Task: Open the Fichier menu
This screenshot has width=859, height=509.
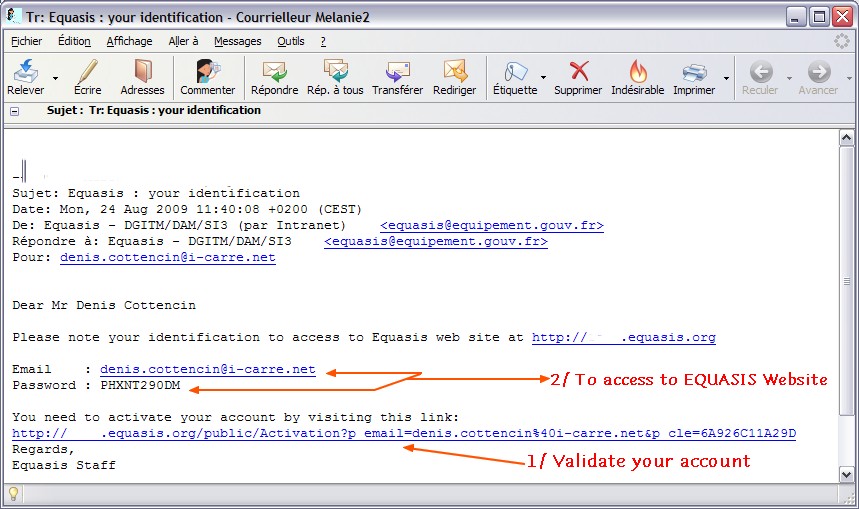Action: 26,41
